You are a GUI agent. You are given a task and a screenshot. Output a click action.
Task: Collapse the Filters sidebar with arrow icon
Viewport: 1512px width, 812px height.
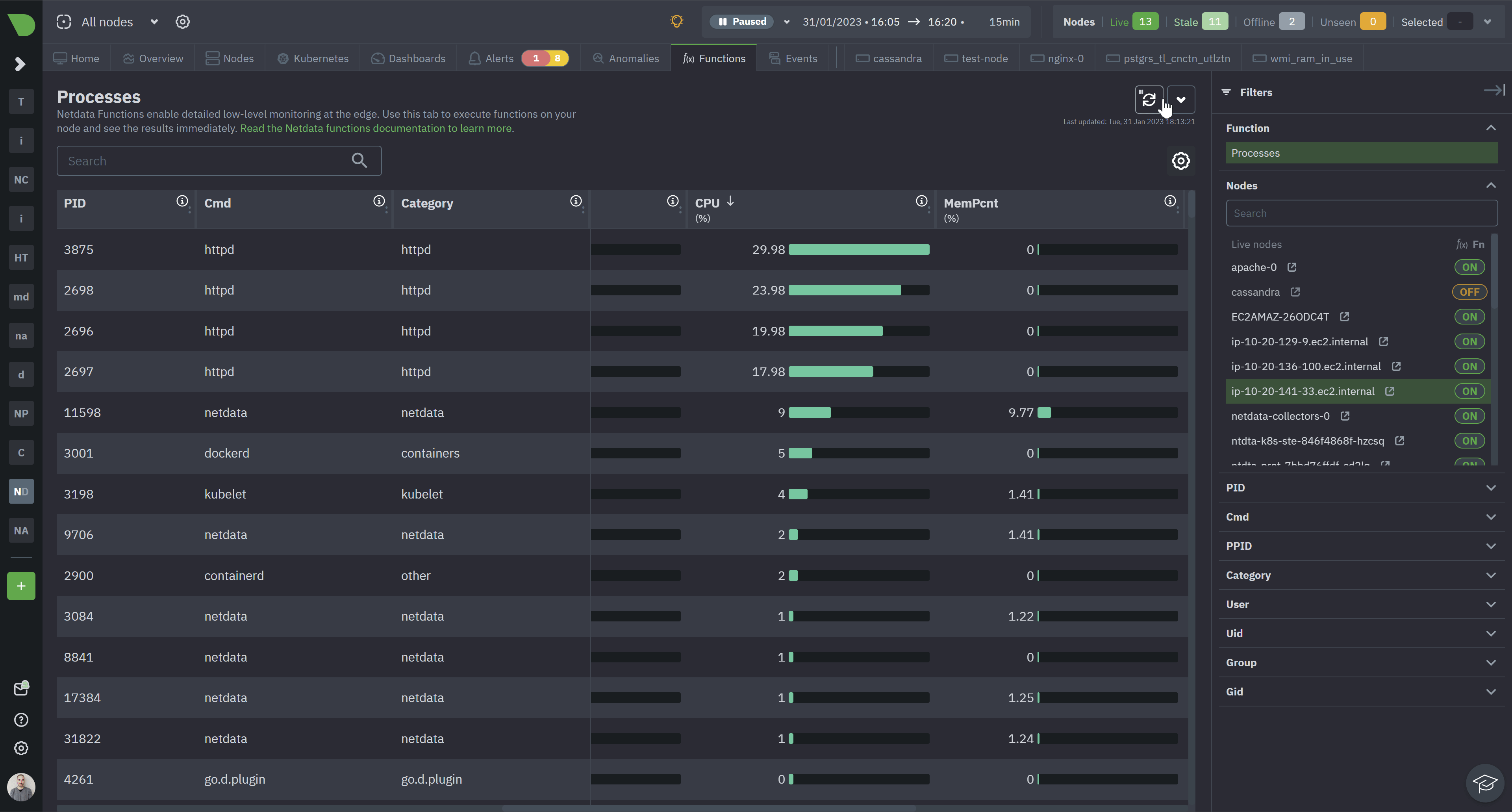click(x=1494, y=91)
